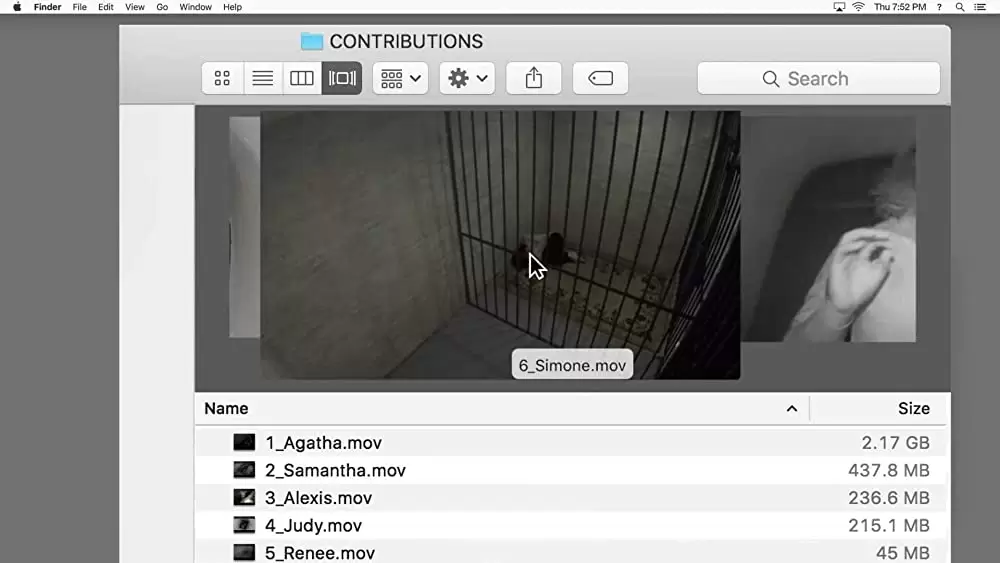
Task: Open Spotlight search in menu bar
Action: point(960,7)
